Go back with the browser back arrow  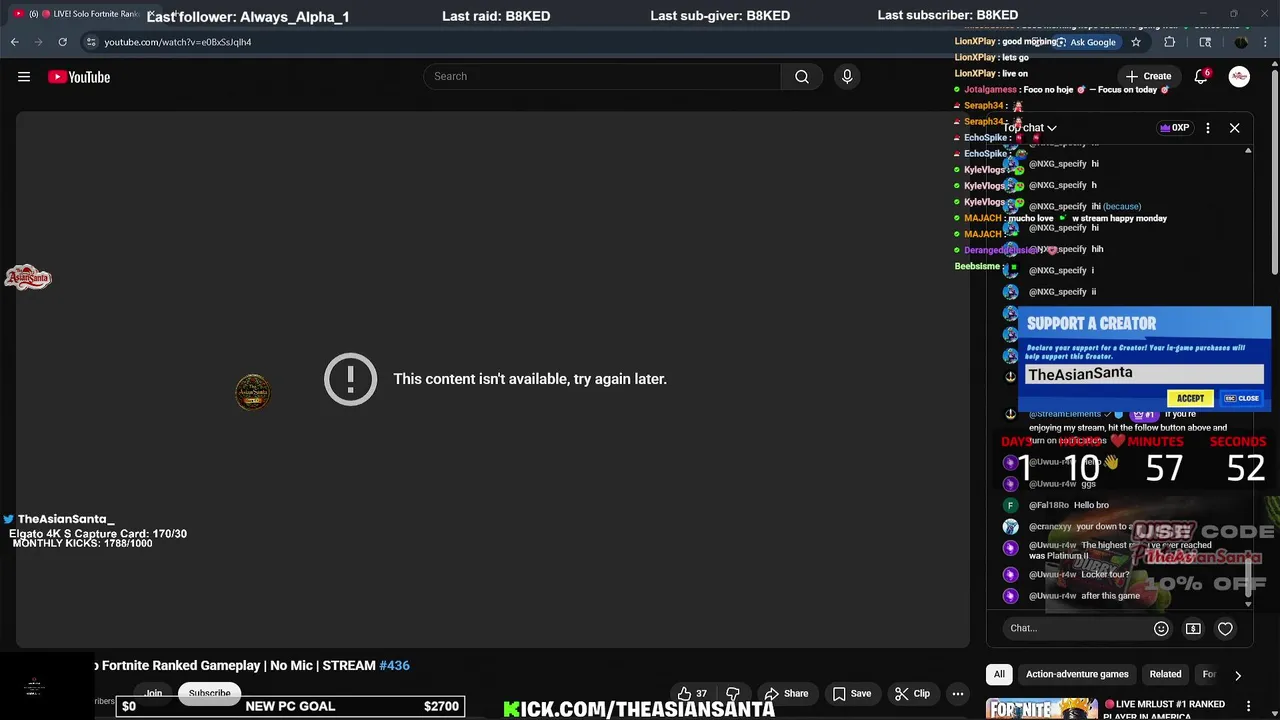click(x=14, y=42)
